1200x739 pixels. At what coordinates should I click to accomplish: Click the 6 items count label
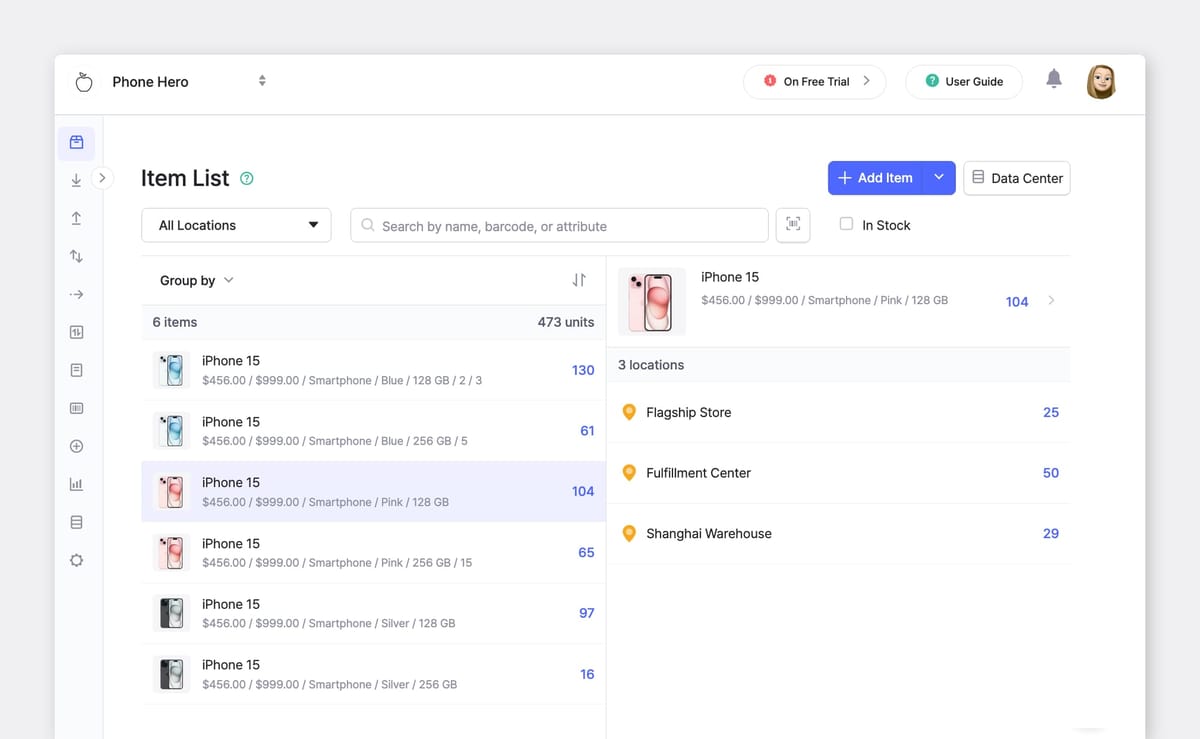(175, 322)
